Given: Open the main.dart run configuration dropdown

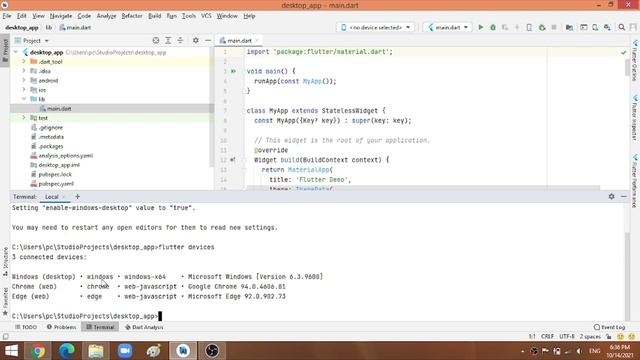Looking at the screenshot, I should point(448,27).
